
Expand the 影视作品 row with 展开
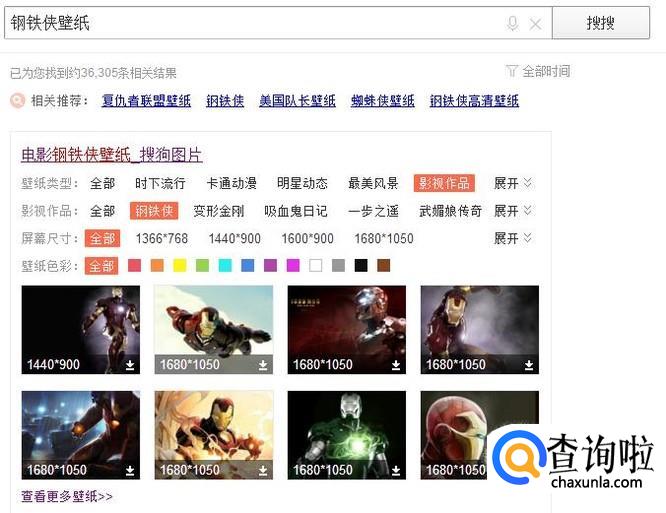513,211
